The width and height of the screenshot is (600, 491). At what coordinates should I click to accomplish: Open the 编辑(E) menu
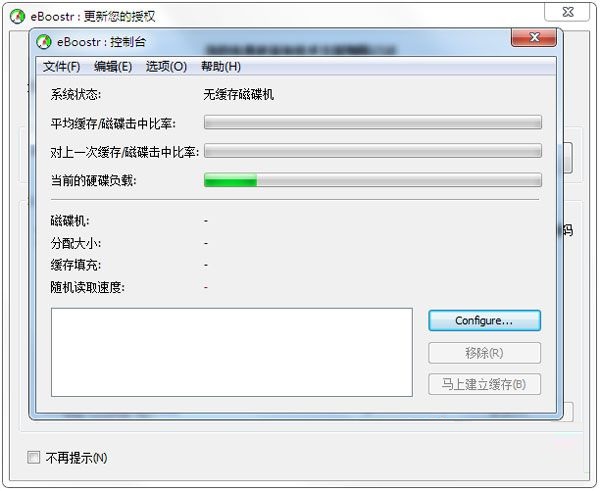tap(113, 67)
